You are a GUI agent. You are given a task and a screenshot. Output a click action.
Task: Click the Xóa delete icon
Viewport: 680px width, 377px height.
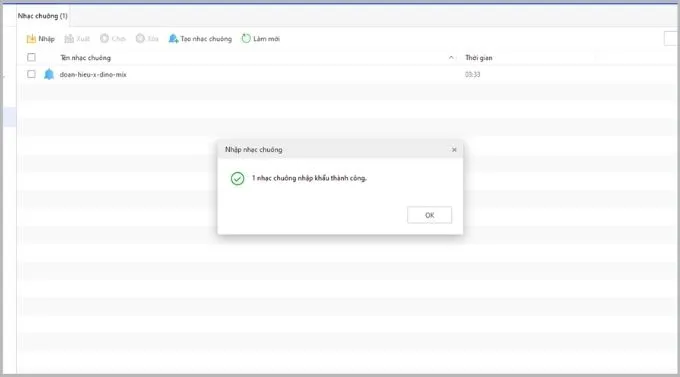click(140, 39)
